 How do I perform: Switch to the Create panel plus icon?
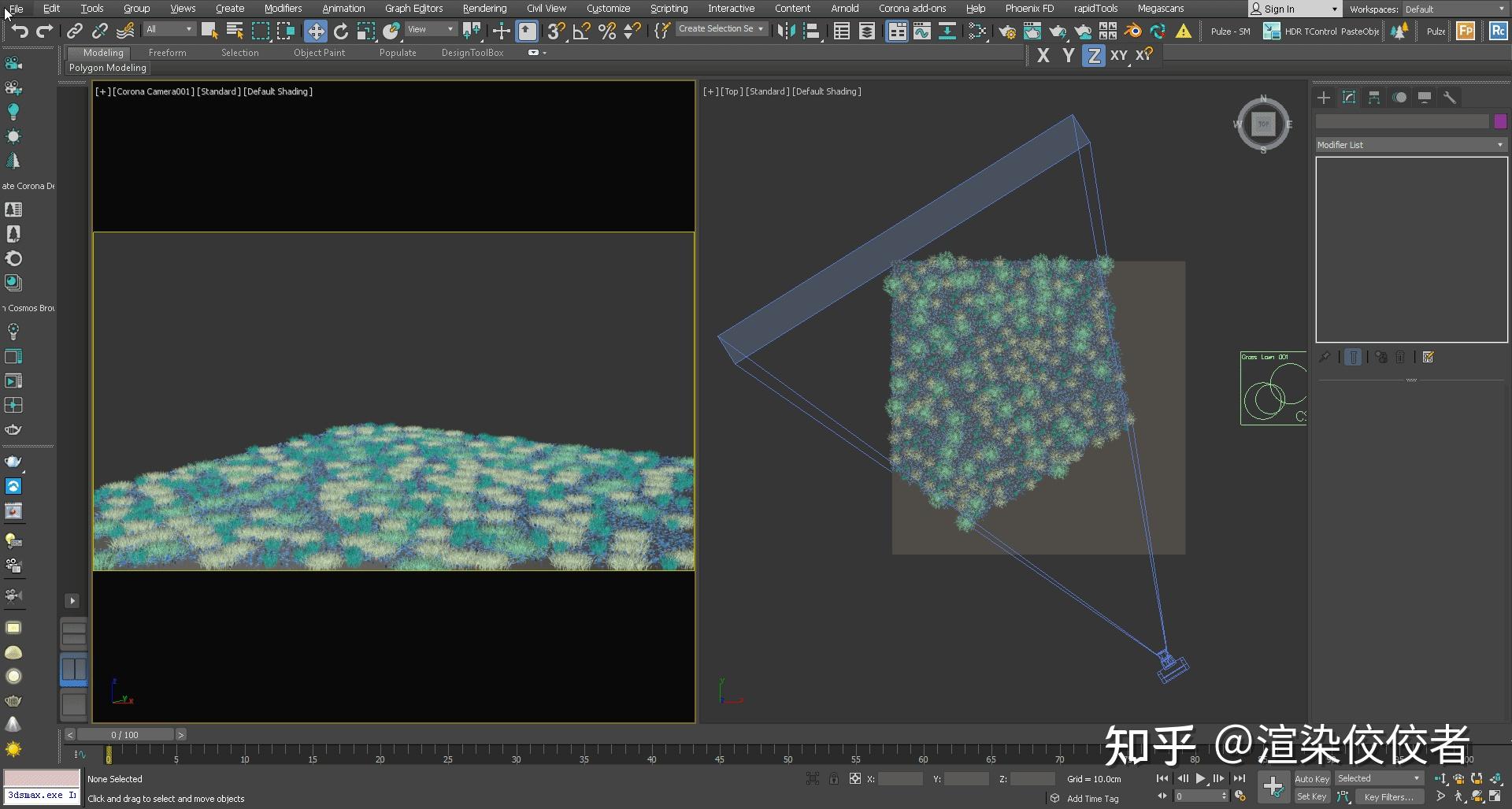[1324, 98]
